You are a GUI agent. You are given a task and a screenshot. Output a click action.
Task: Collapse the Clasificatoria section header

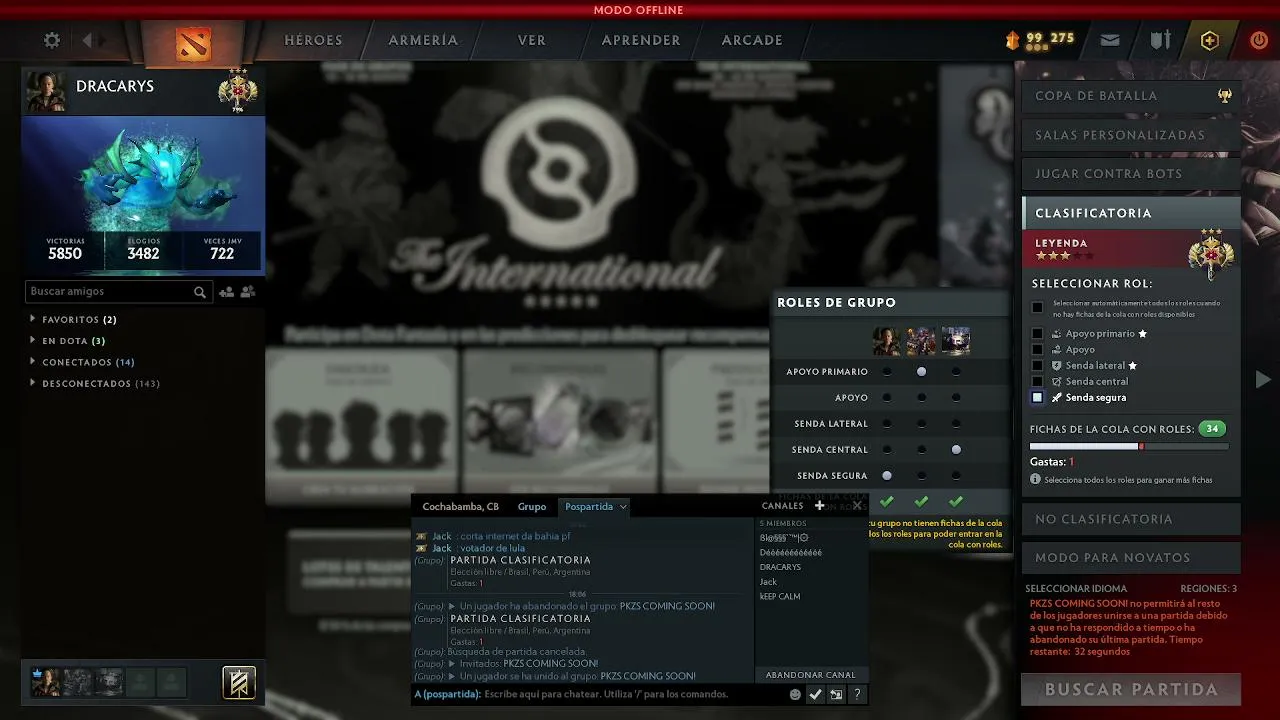(1131, 213)
